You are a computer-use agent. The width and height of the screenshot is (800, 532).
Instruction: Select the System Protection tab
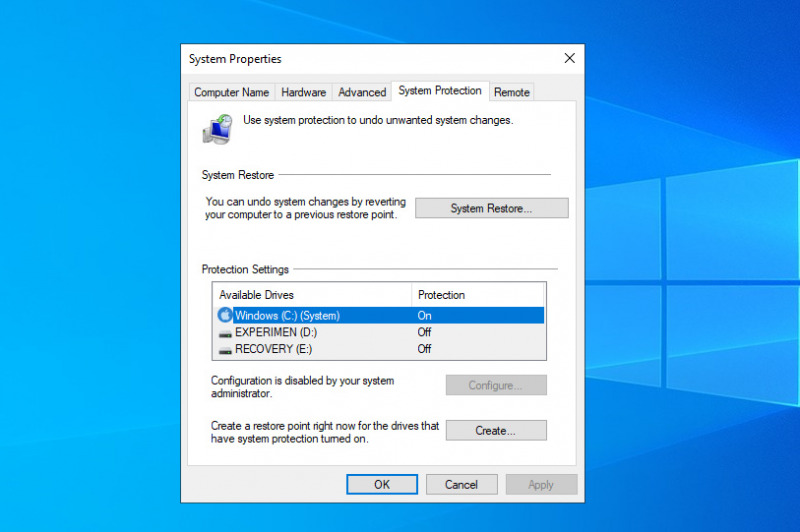point(440,91)
